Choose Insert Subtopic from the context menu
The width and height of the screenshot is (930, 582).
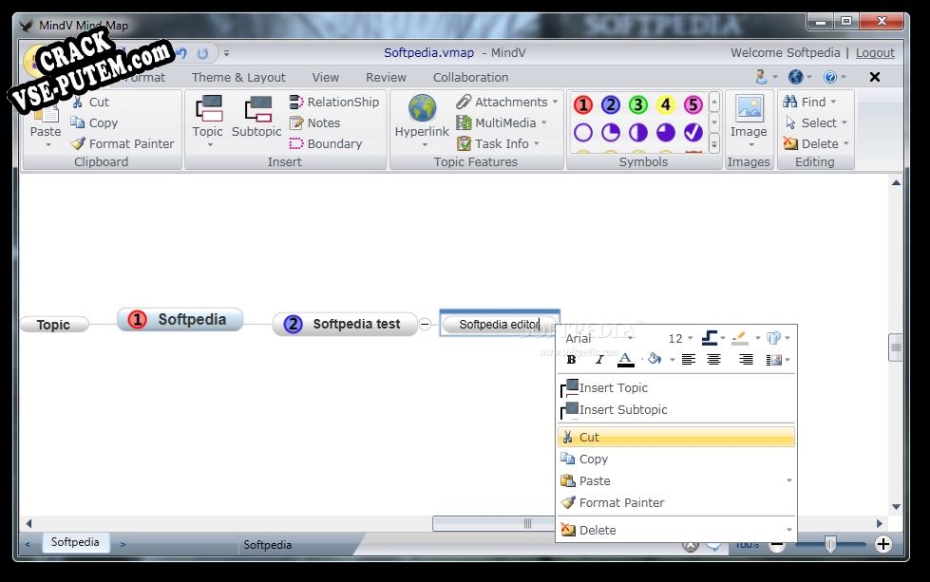pos(623,410)
